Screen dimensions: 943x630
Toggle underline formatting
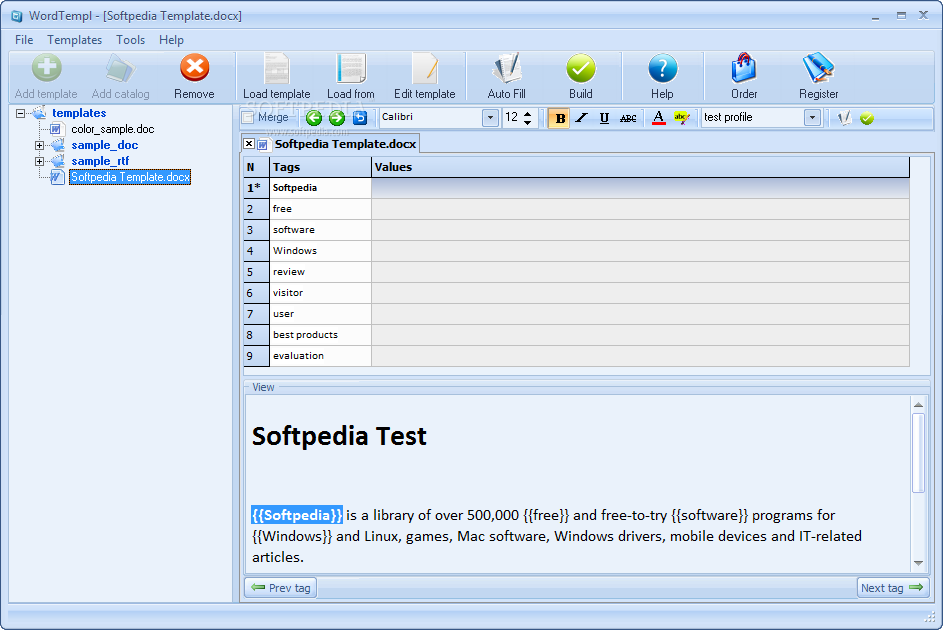tap(604, 118)
